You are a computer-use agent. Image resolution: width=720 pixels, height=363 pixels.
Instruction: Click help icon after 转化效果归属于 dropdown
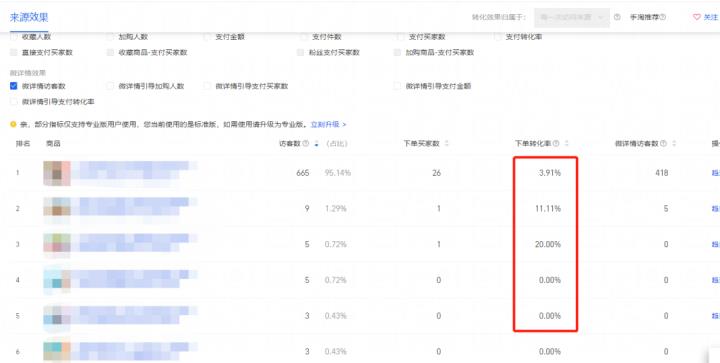[x=617, y=17]
